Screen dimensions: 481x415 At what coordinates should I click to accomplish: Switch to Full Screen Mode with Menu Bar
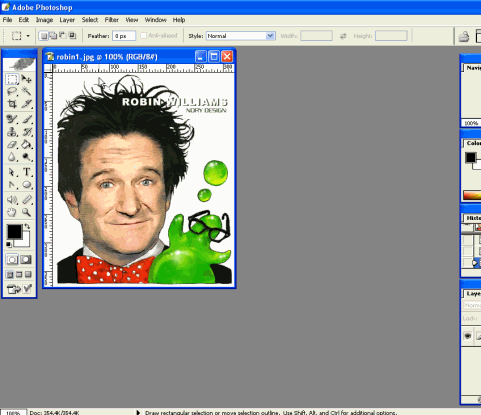point(19,275)
